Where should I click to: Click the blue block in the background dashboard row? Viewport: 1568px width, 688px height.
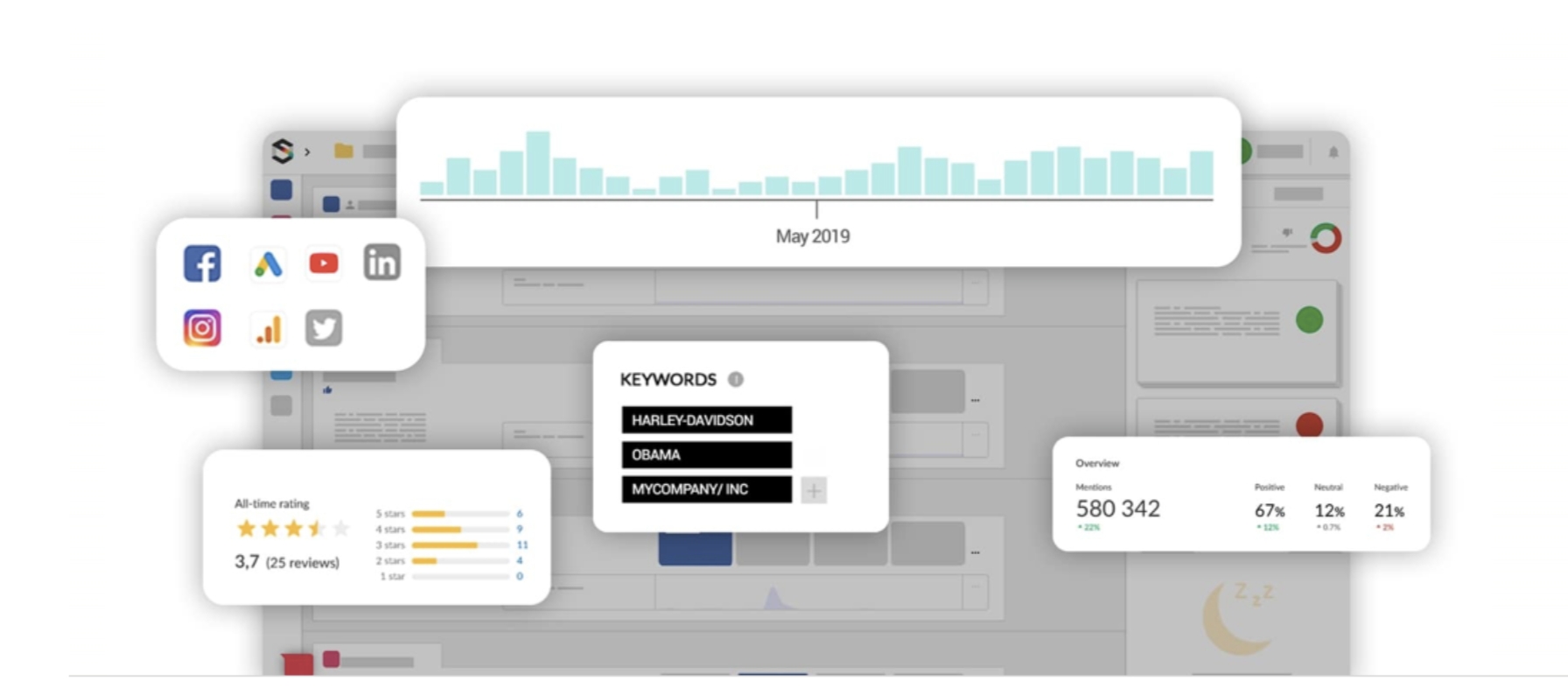696,549
